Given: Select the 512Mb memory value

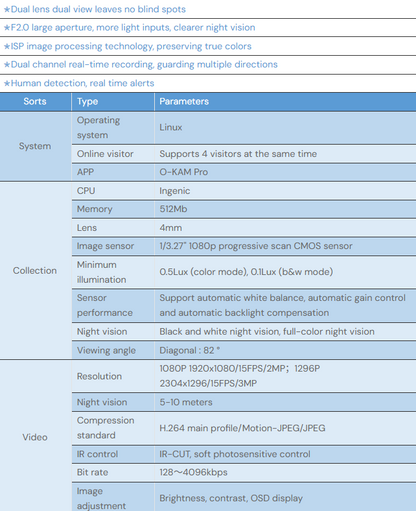Looking at the screenshot, I should point(173,209).
